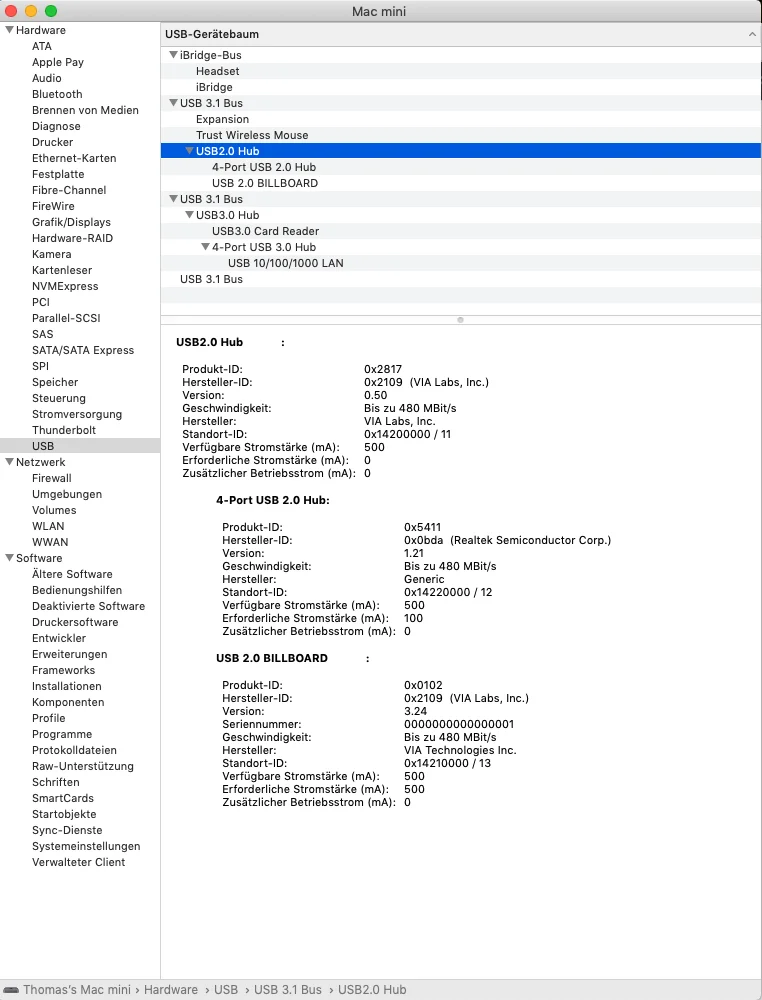This screenshot has width=762, height=1000.
Task: Select ATA in the sidebar
Action: click(x=42, y=46)
